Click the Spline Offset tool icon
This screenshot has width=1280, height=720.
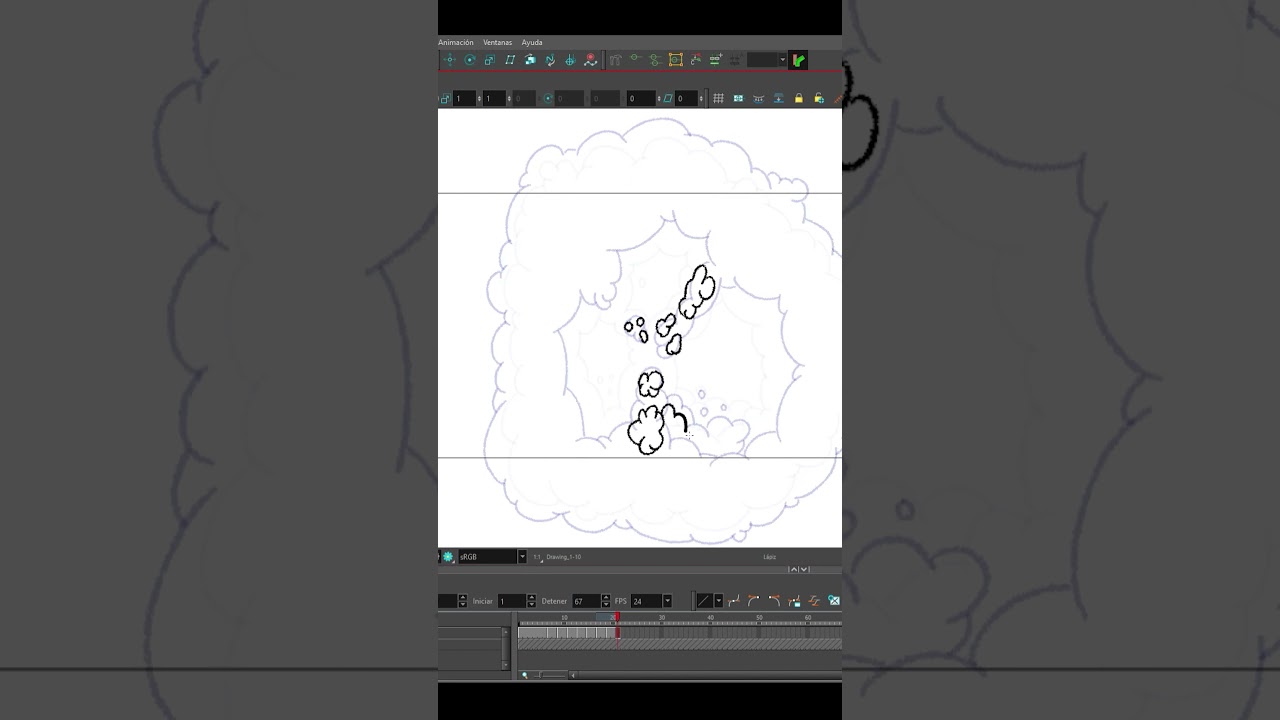(x=550, y=60)
